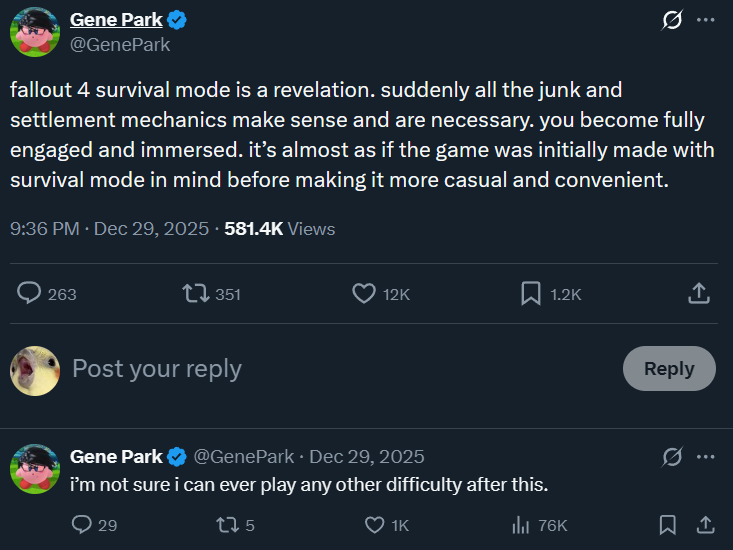The width and height of the screenshot is (733, 550).
Task: Click the @GenePark handle under the name
Action: [x=120, y=44]
